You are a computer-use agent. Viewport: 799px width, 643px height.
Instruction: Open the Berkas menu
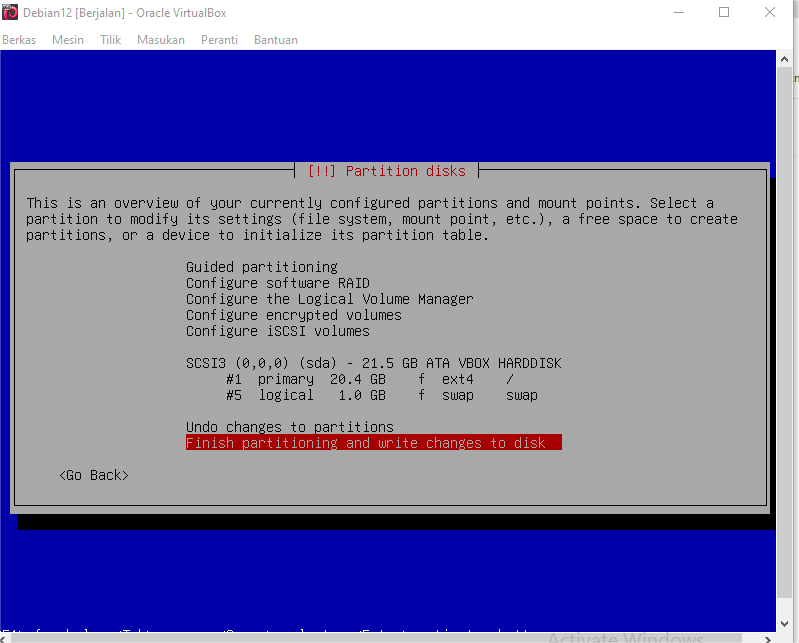(19, 40)
